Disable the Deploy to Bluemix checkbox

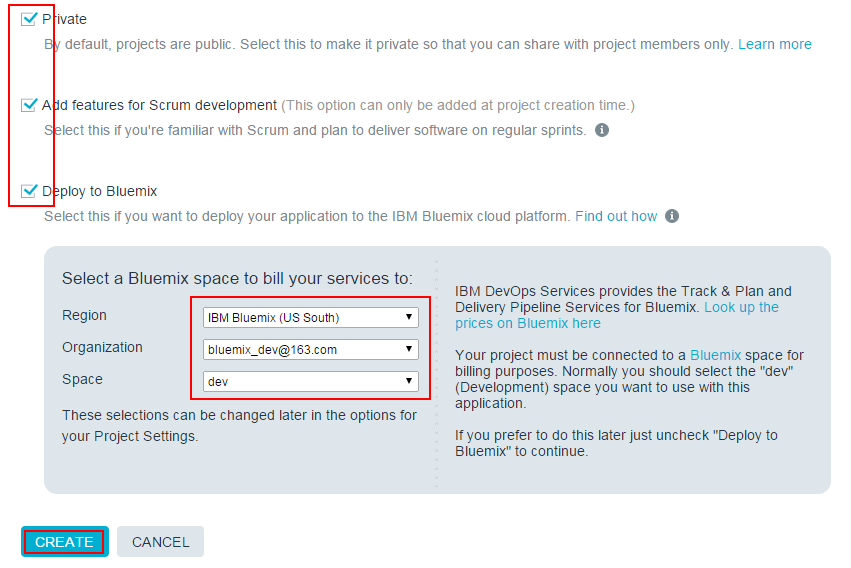pos(29,190)
